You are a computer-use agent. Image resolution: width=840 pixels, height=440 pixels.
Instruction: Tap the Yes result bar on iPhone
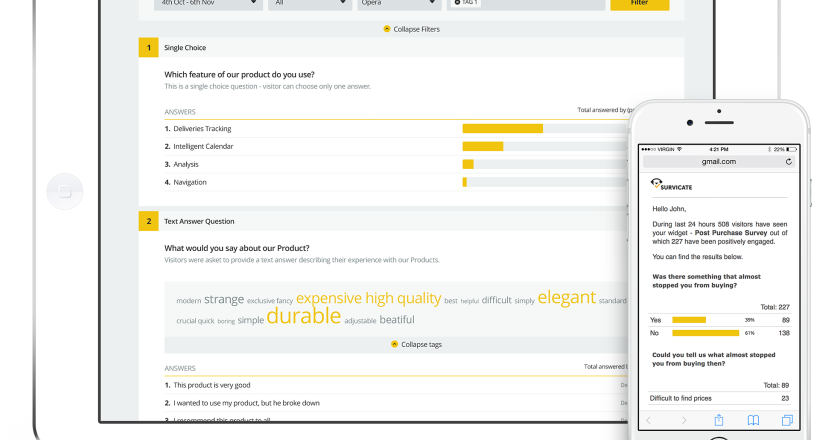(x=689, y=320)
